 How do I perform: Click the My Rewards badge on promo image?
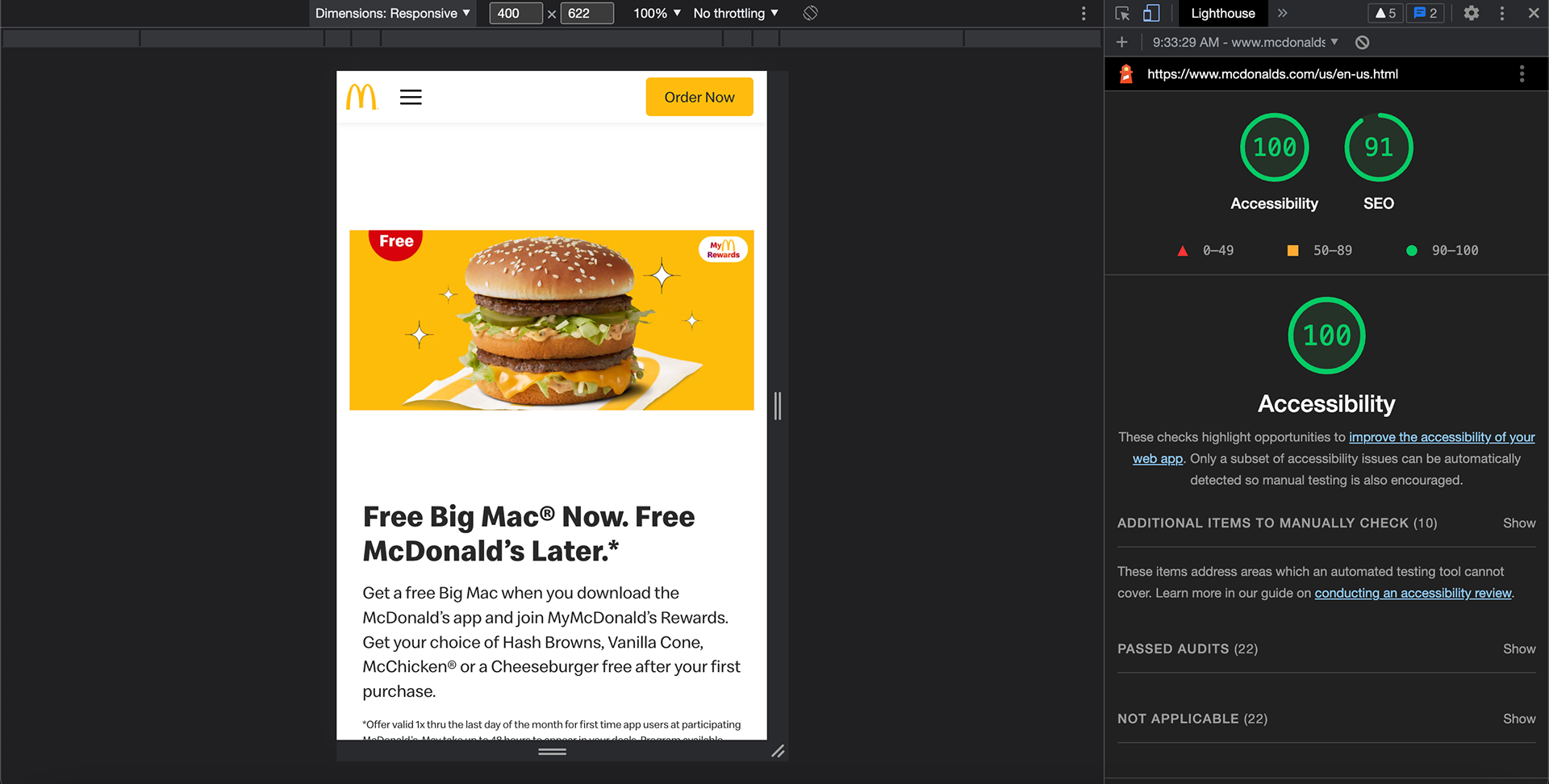723,249
